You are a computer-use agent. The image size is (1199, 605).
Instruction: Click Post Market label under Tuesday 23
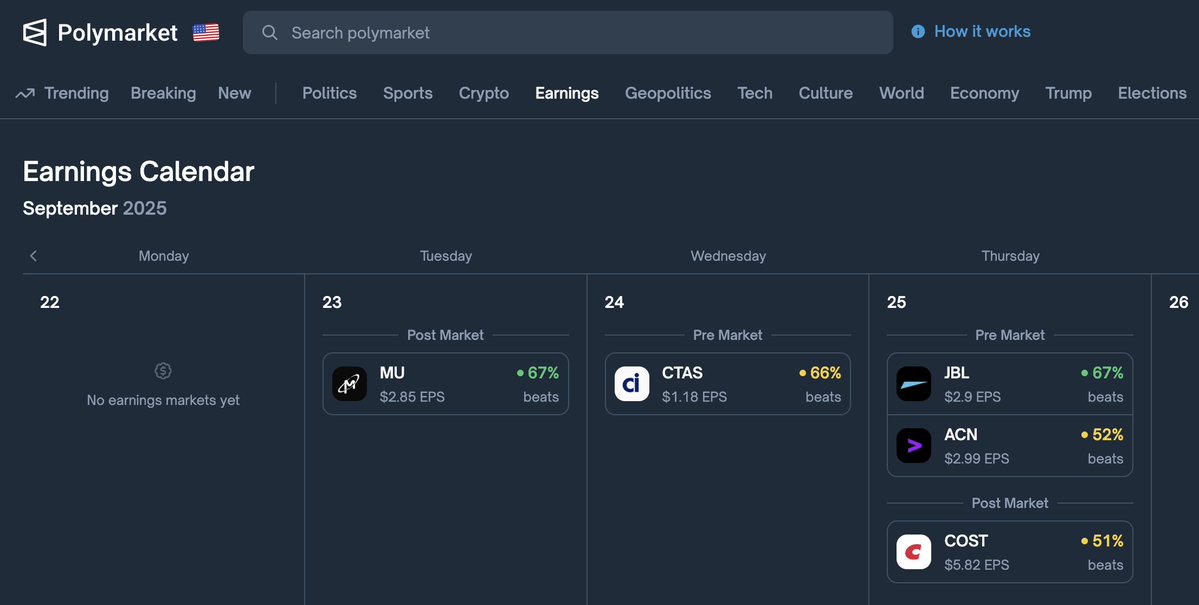tap(445, 335)
